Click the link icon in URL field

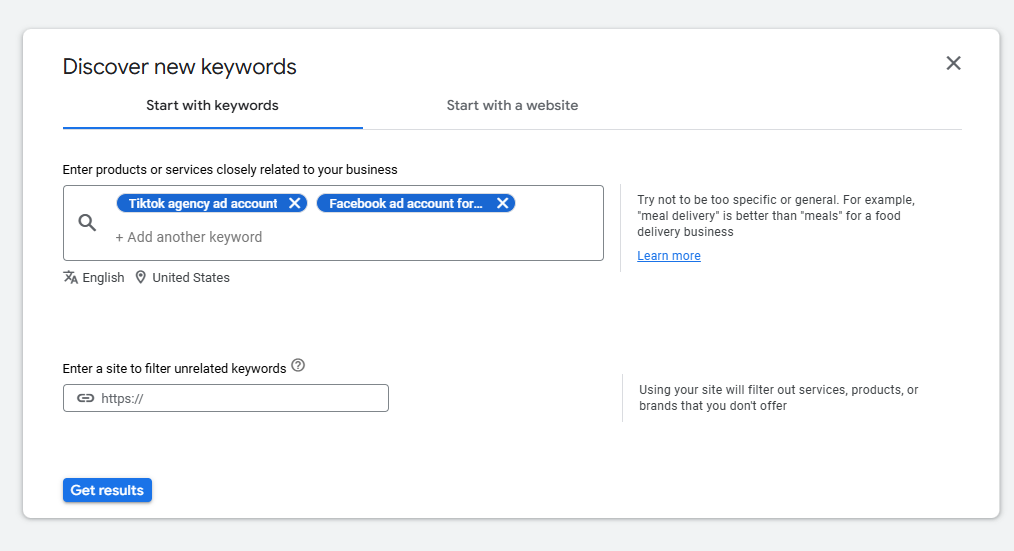point(85,398)
